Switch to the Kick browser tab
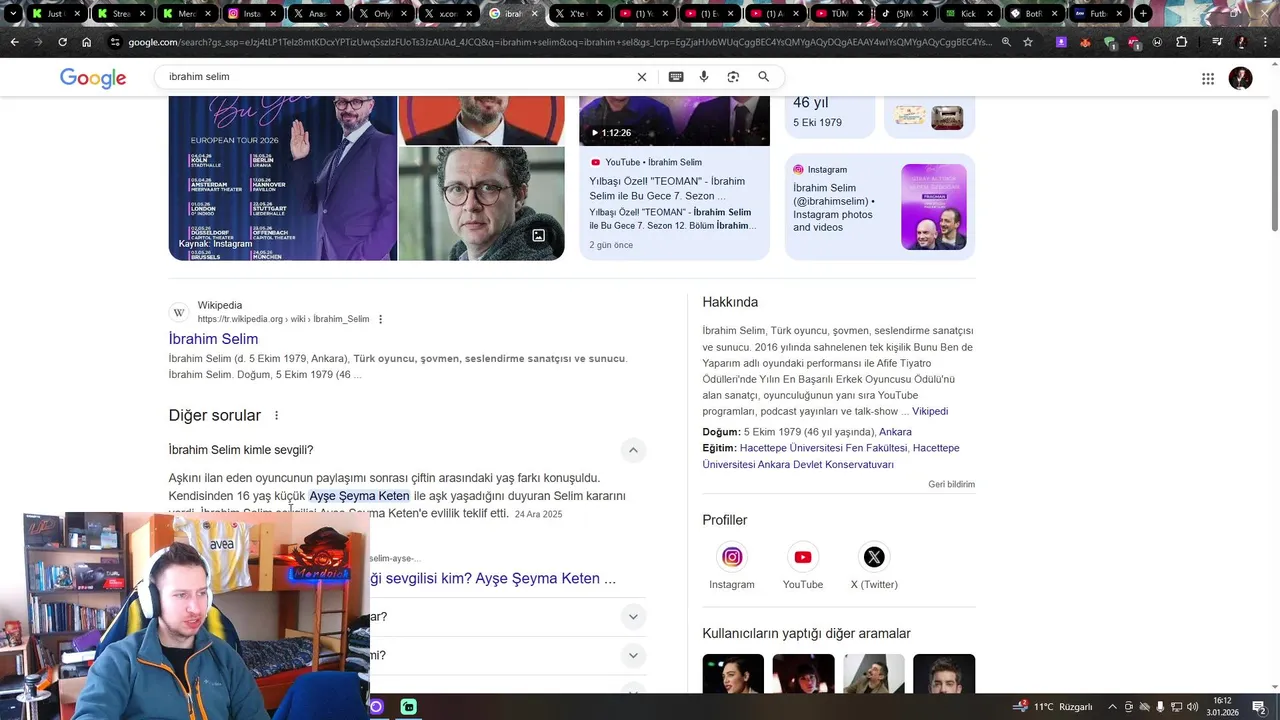 pos(969,13)
